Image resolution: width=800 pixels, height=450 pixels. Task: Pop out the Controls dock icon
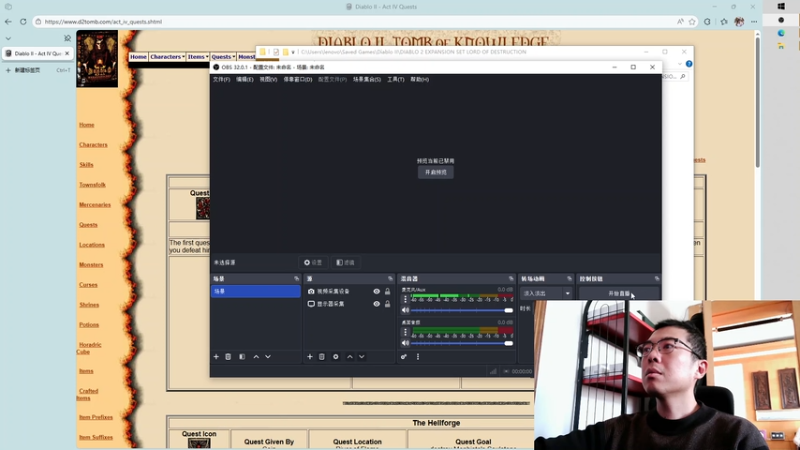[657, 279]
